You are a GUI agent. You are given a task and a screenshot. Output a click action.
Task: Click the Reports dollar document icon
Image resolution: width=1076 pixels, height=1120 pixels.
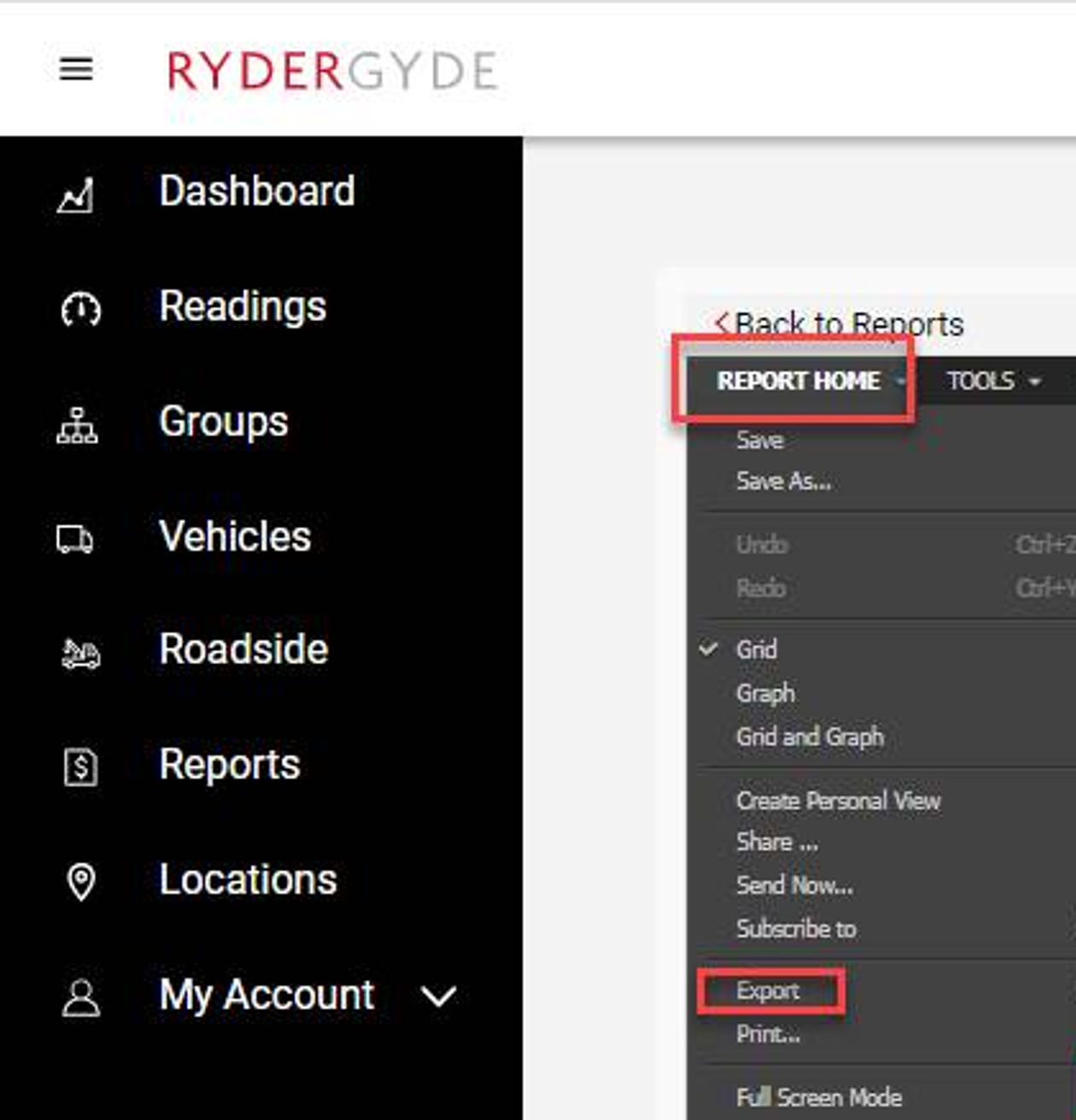(x=80, y=767)
